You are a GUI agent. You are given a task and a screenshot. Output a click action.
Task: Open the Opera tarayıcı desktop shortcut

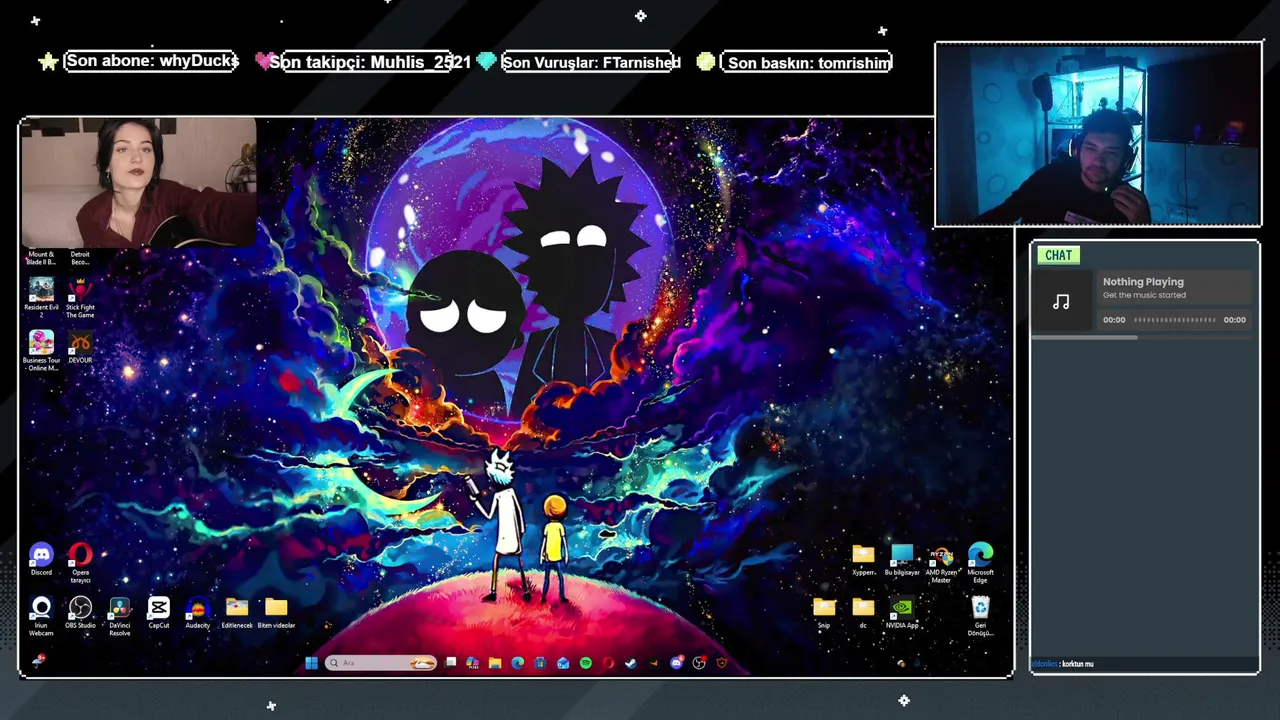pyautogui.click(x=80, y=562)
